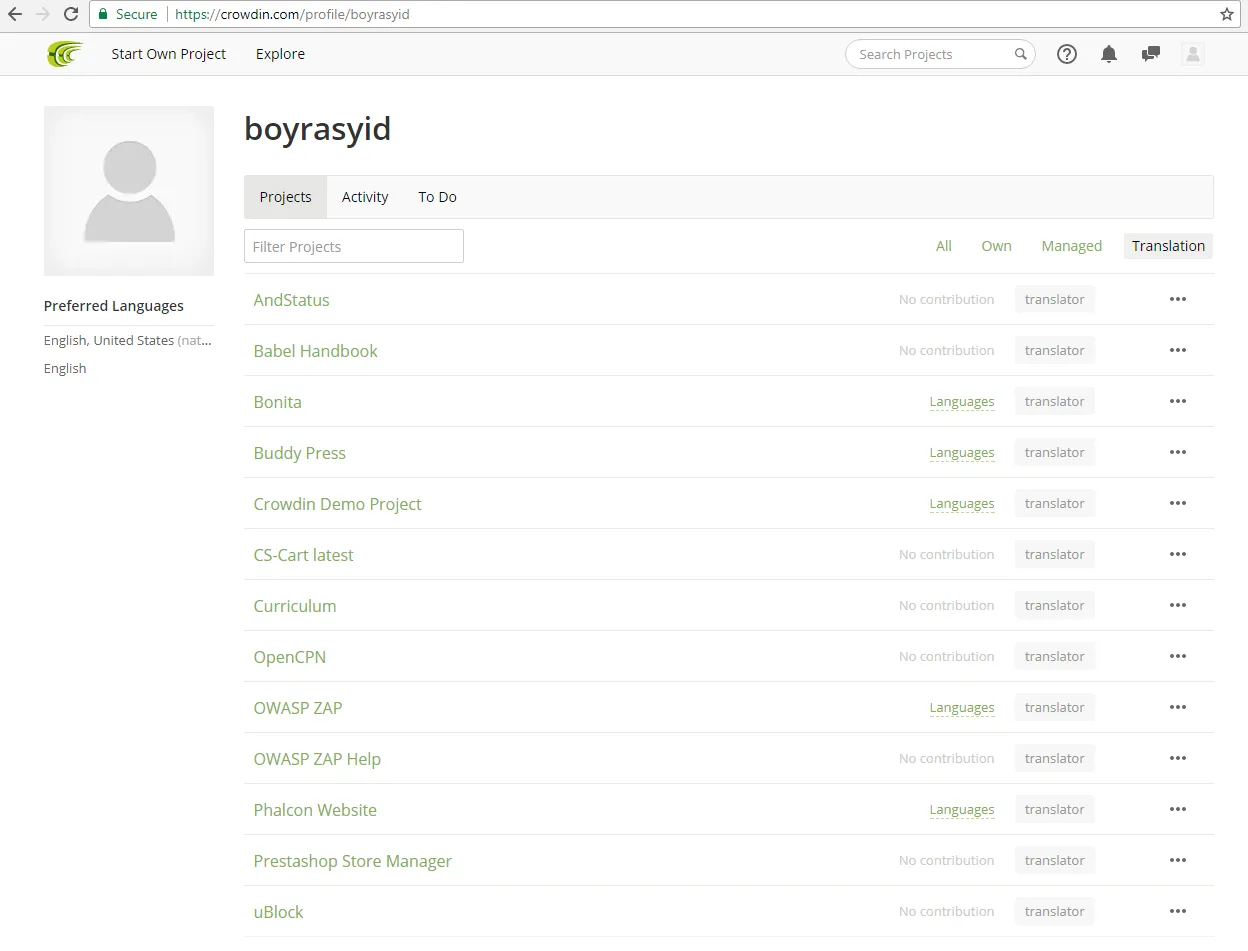The height and width of the screenshot is (951, 1248).
Task: Open Phalcon Website row options menu
Action: point(1177,809)
